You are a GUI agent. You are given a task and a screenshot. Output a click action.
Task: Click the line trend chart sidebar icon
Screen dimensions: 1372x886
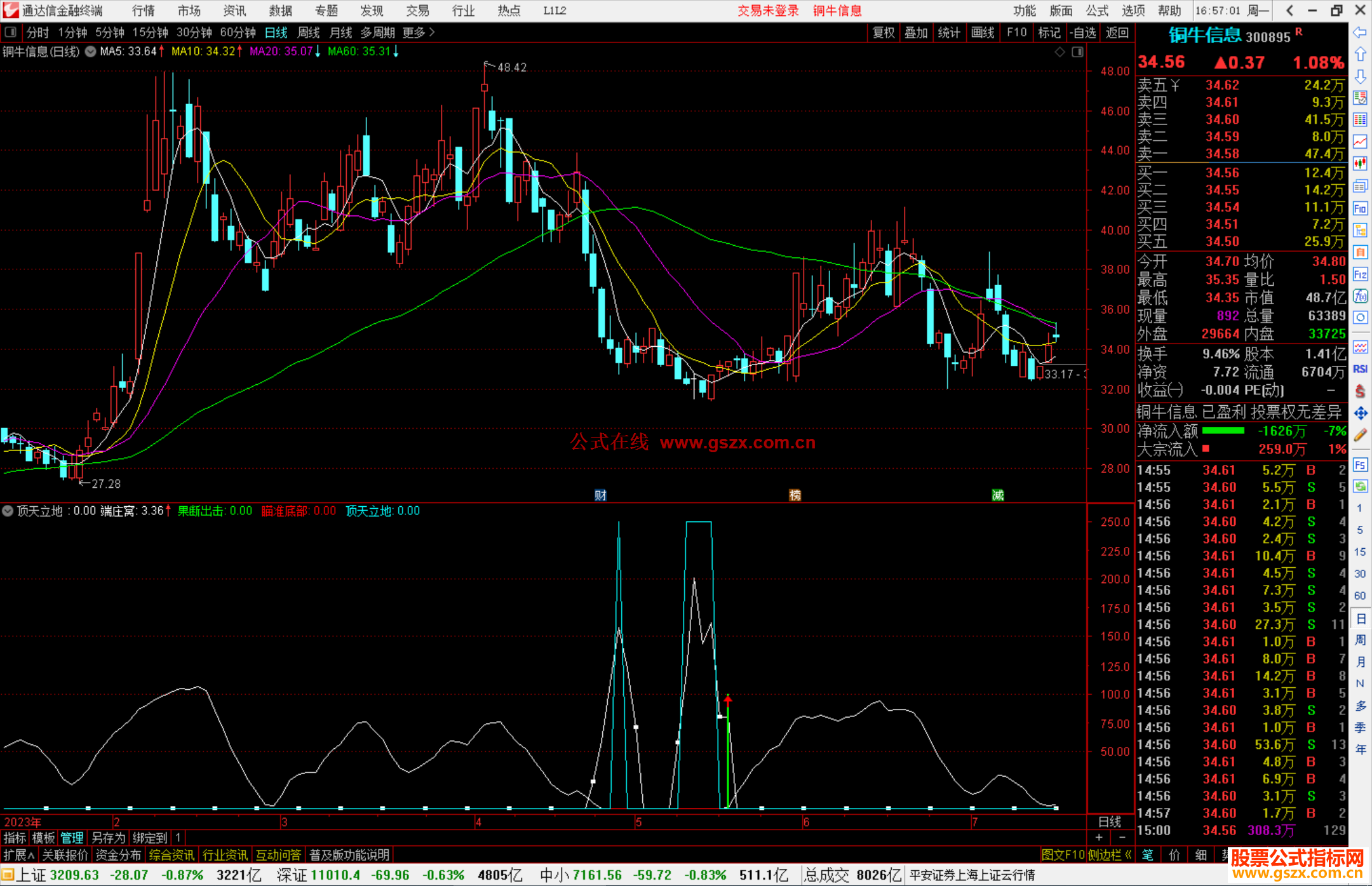(x=1360, y=142)
